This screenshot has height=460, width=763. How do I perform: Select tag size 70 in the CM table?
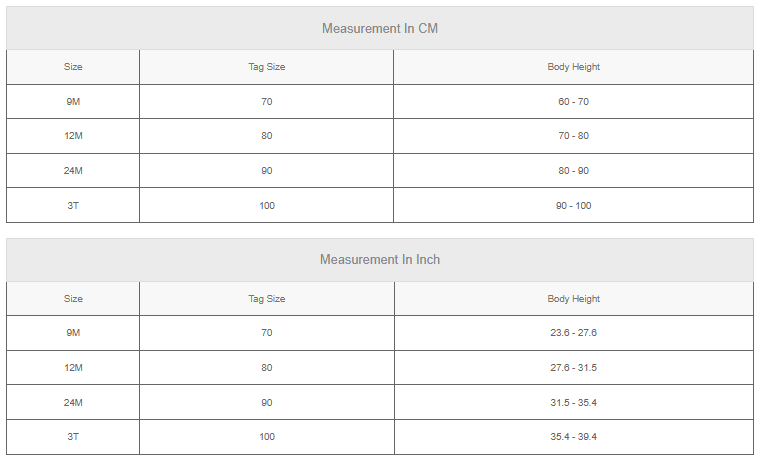click(267, 102)
